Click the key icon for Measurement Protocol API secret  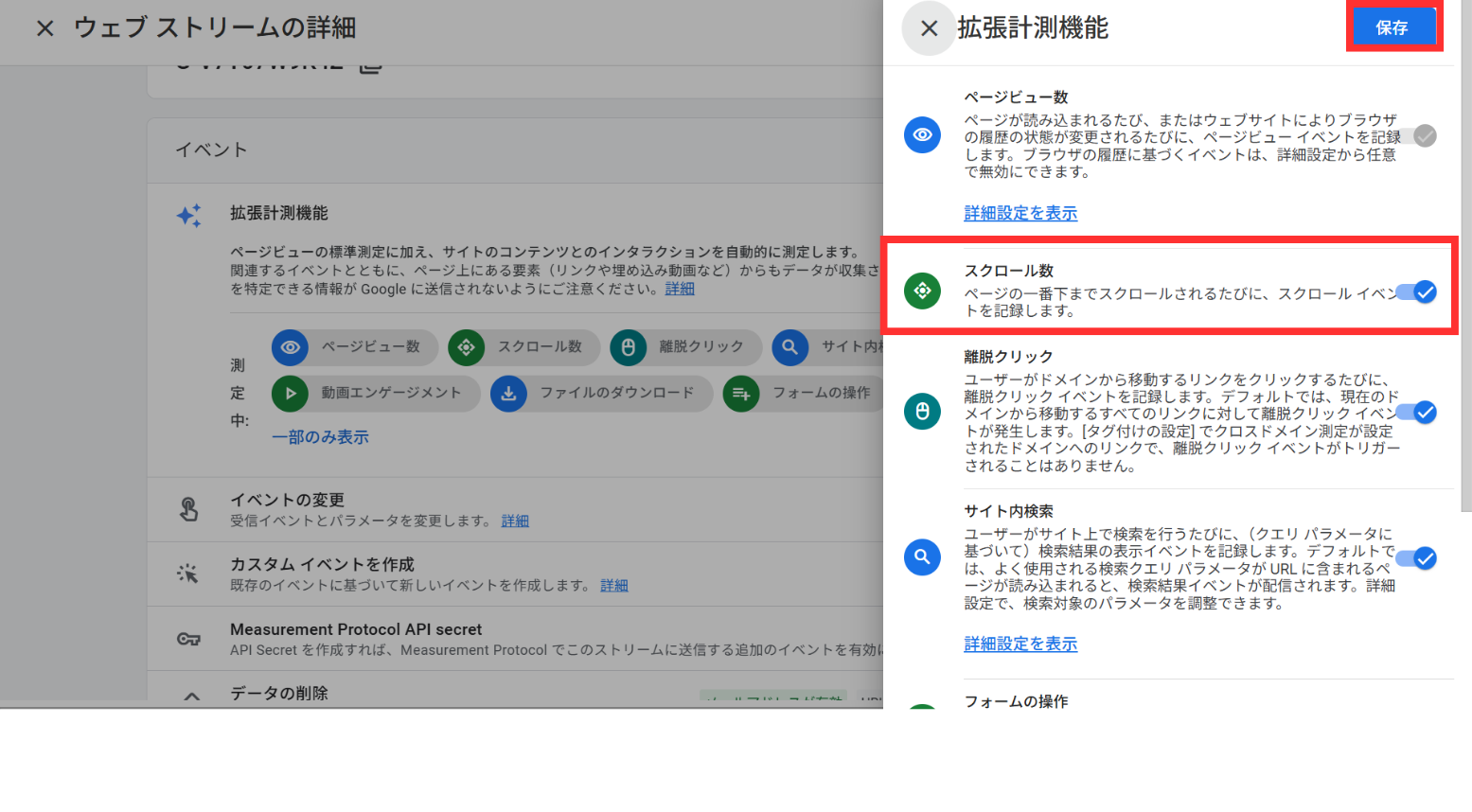point(188,639)
